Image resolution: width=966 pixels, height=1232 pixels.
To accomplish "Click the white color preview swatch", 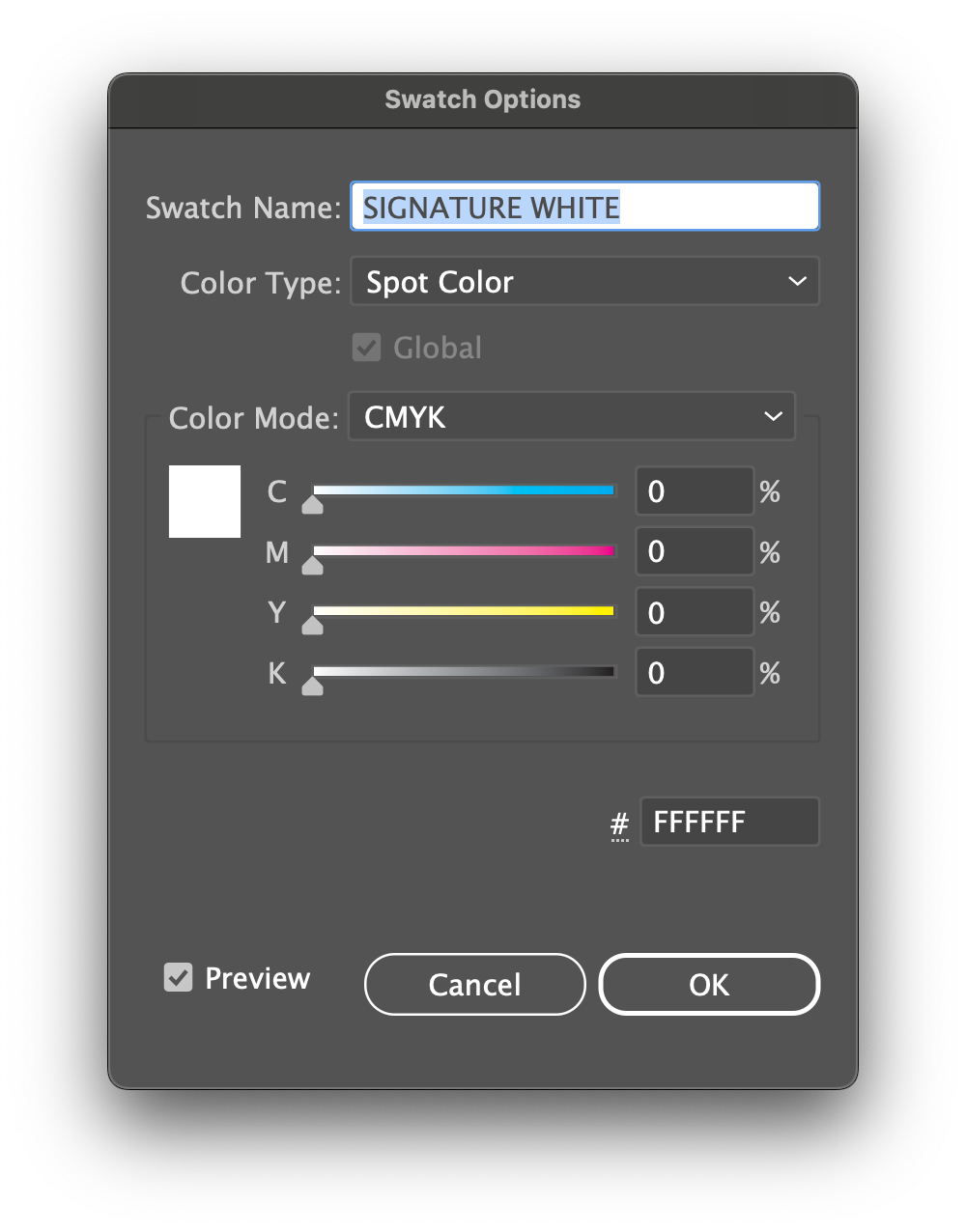I will pyautogui.click(x=205, y=501).
